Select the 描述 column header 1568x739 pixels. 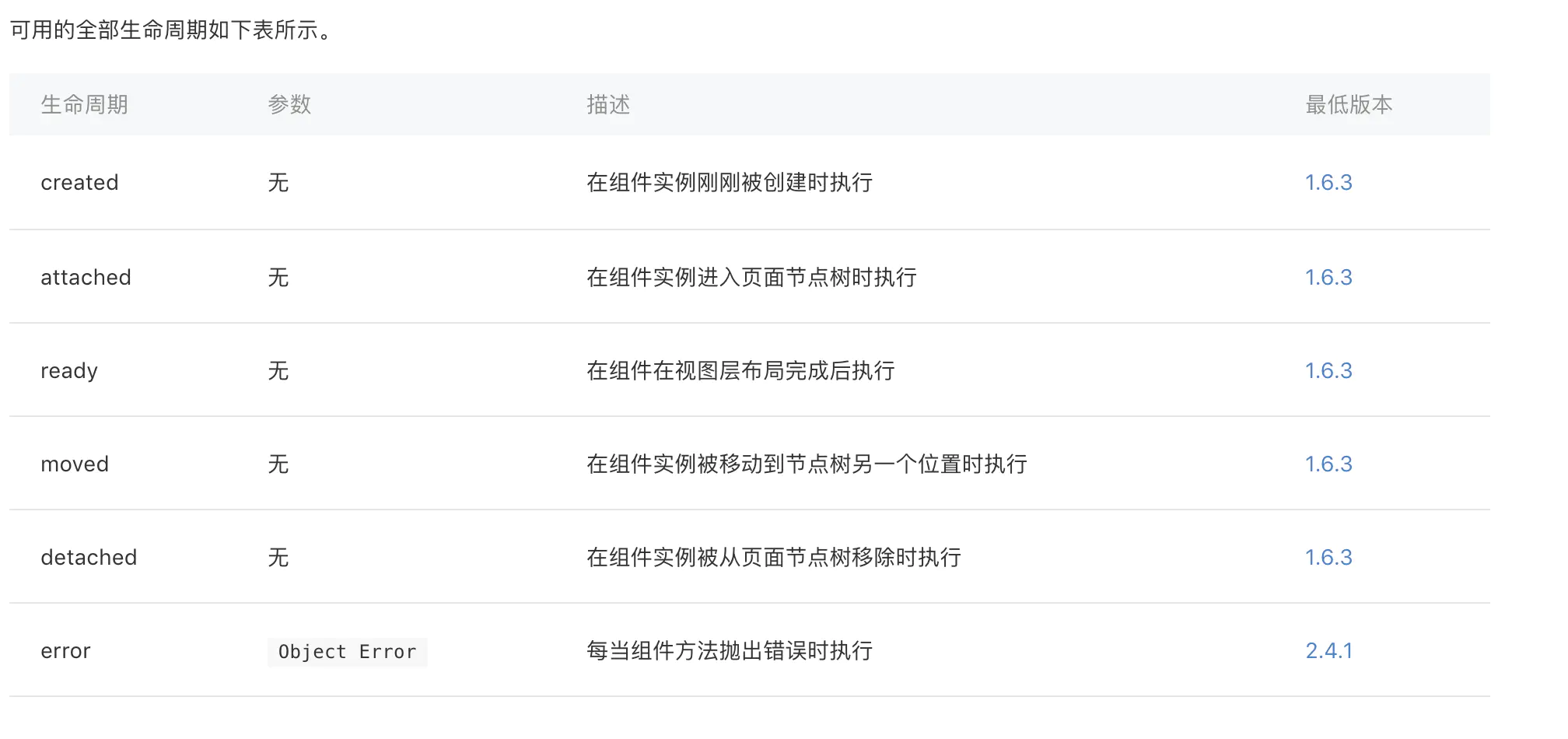(608, 105)
